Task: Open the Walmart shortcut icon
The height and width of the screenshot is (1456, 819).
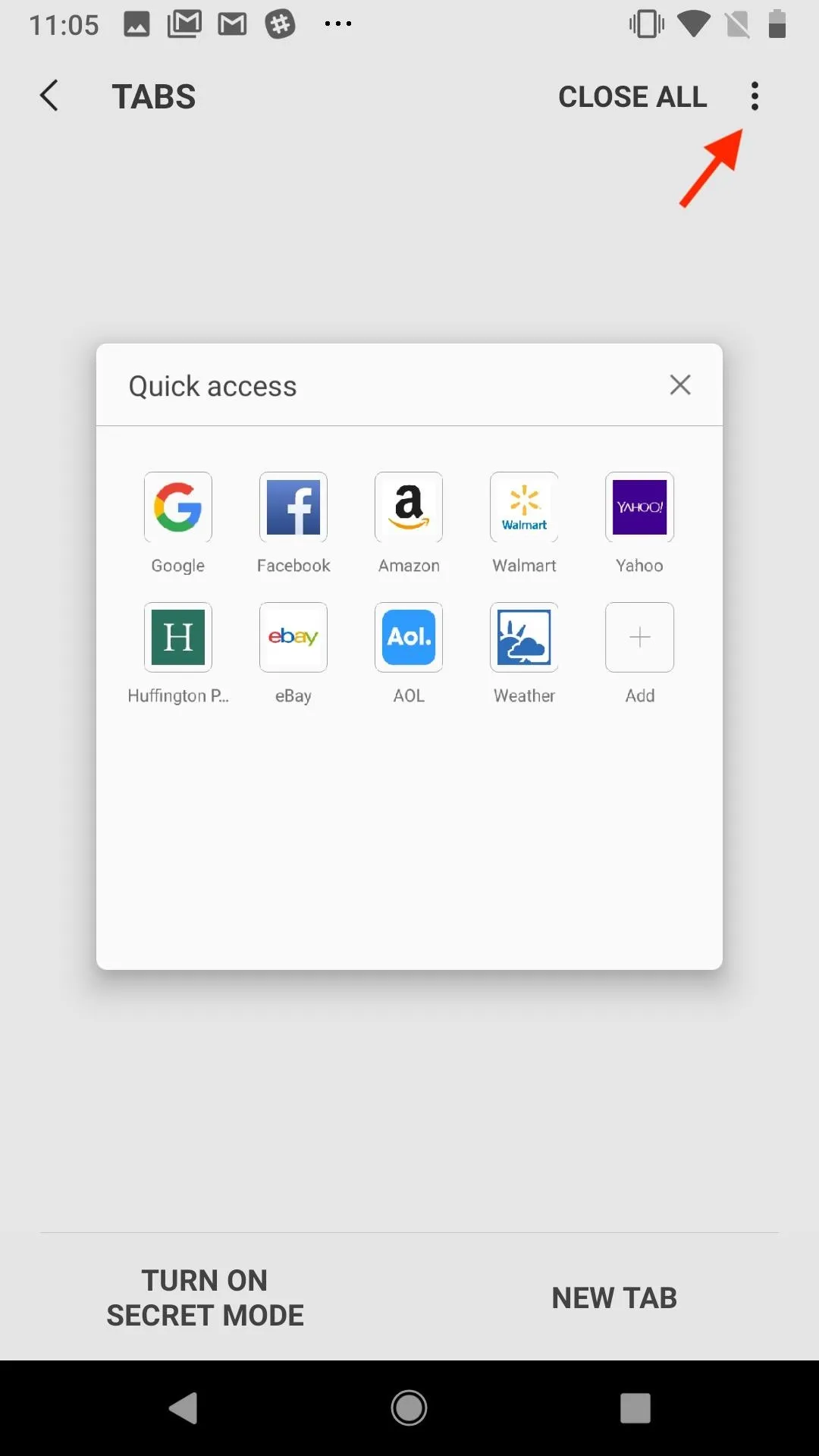Action: pos(524,507)
